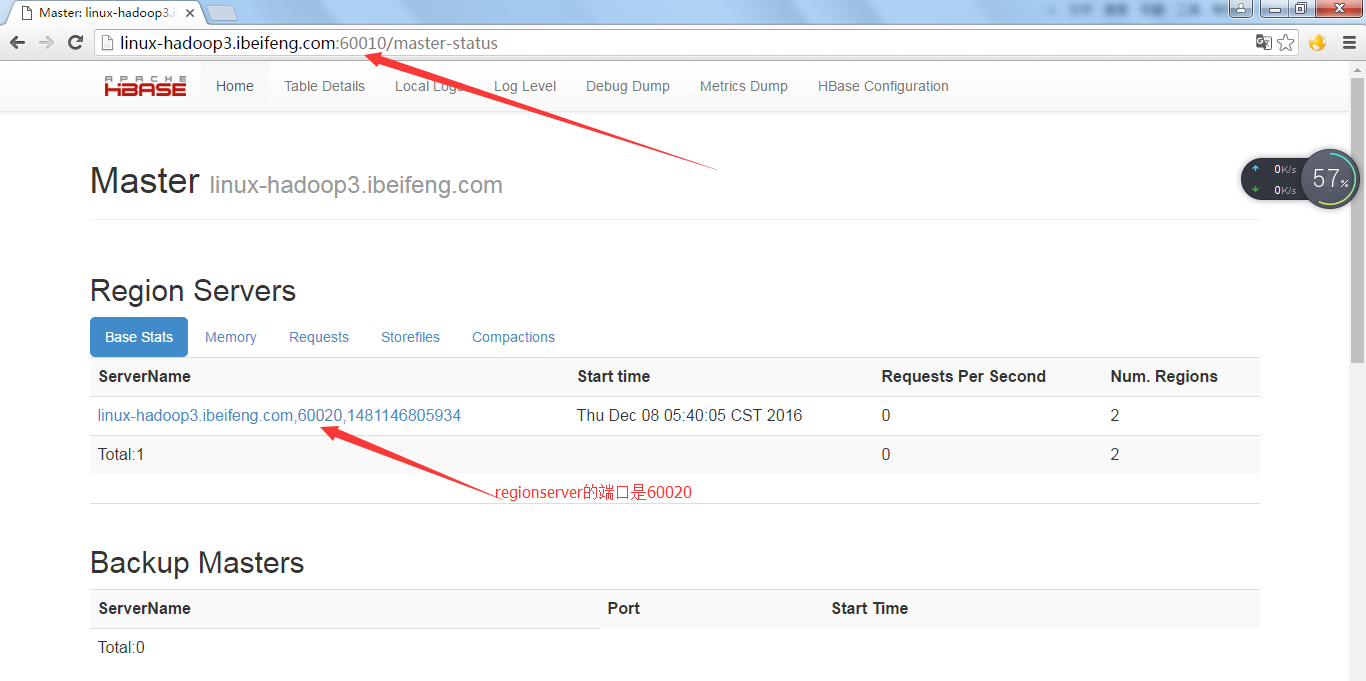The width and height of the screenshot is (1366, 681).
Task: Click the yellow extension icon in toolbar
Action: (1317, 42)
